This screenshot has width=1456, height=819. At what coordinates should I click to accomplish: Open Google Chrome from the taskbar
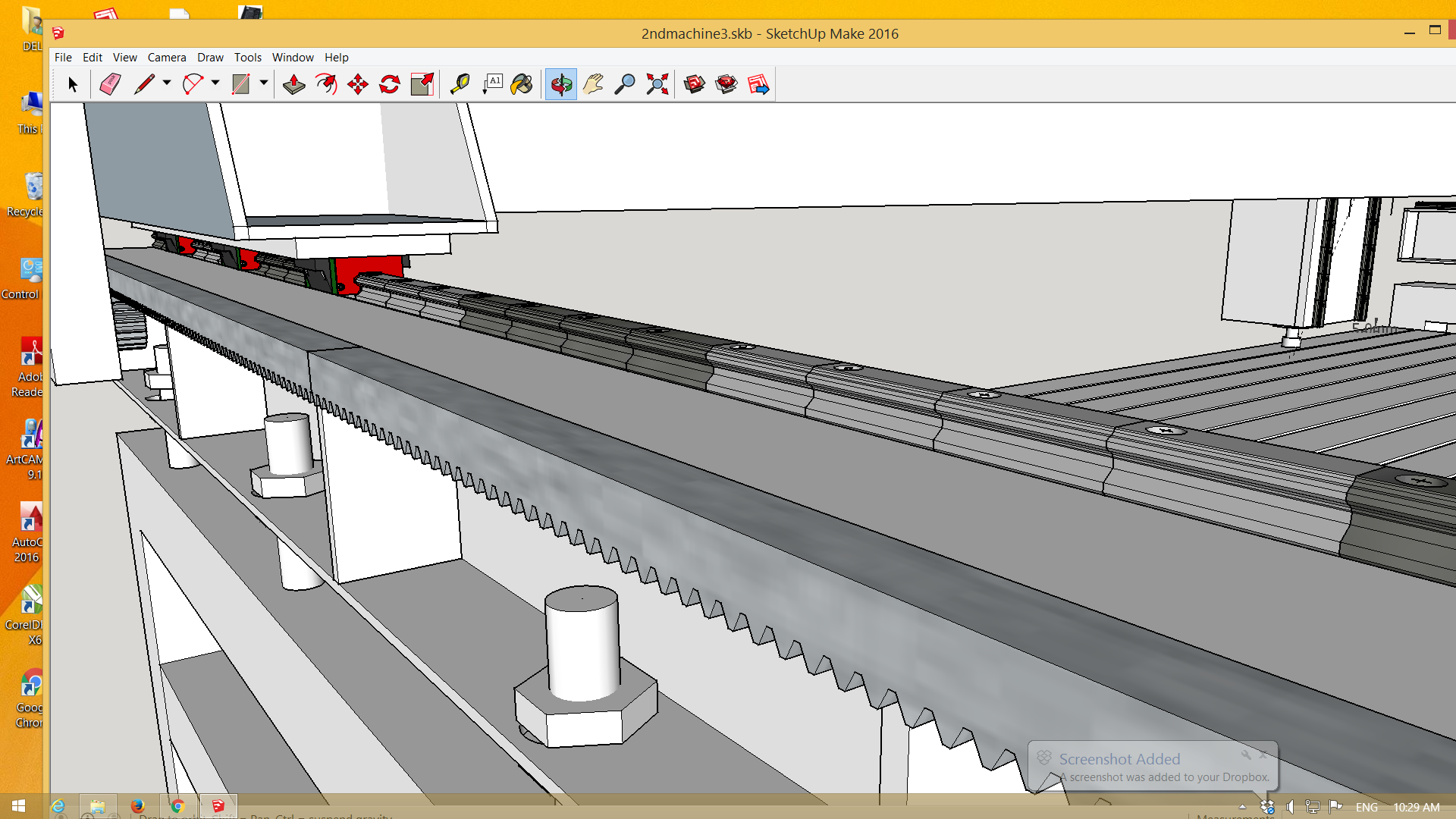pos(177,806)
